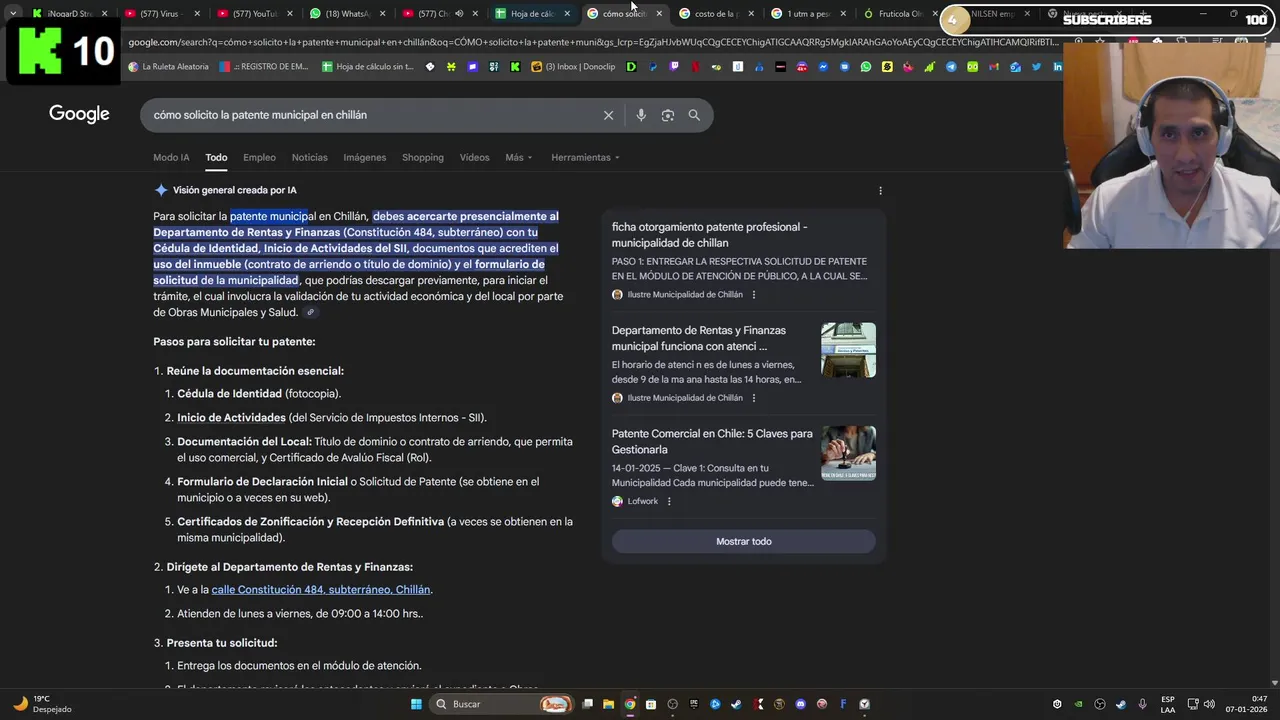Switch to the costo de la browser tab
This screenshot has height=720, width=1280.
(708, 14)
